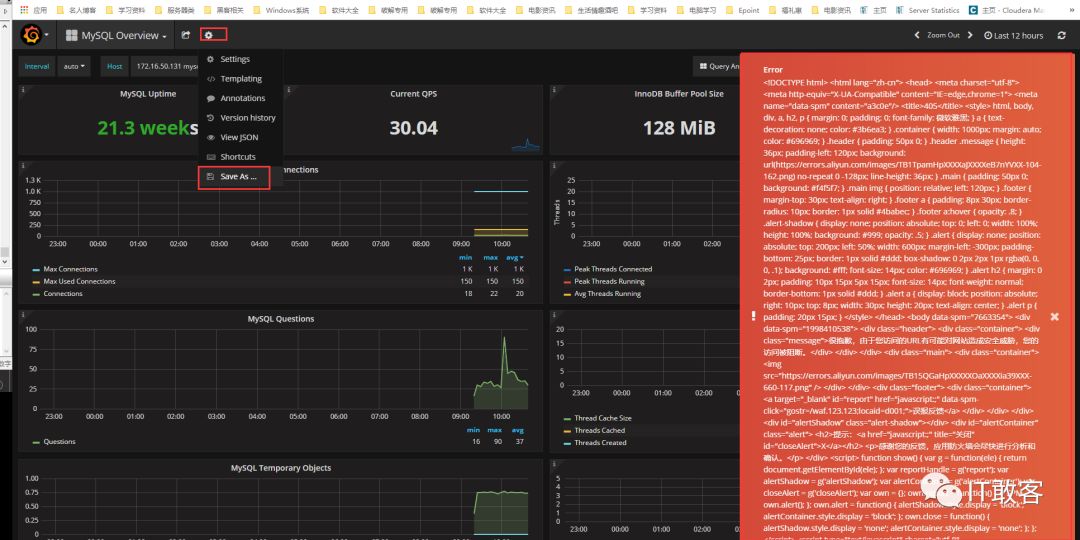This screenshot has height=540, width=1080.
Task: Open the Last 12 hours time picker
Action: [x=1014, y=35]
